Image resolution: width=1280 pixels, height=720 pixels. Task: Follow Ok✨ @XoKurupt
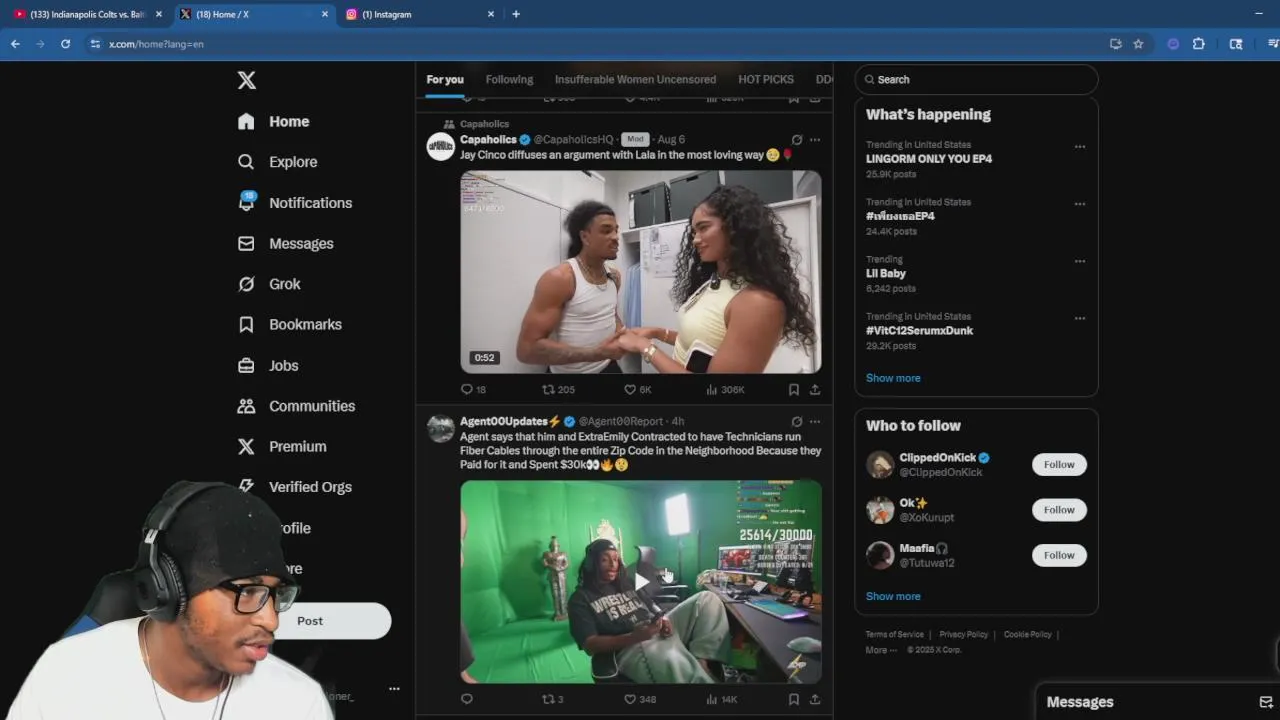[1059, 510]
